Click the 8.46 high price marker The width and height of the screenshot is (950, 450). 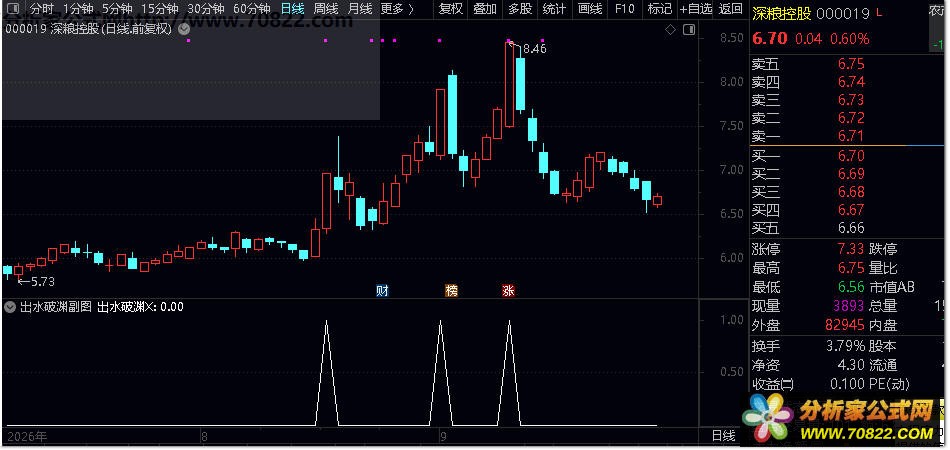tap(528, 48)
